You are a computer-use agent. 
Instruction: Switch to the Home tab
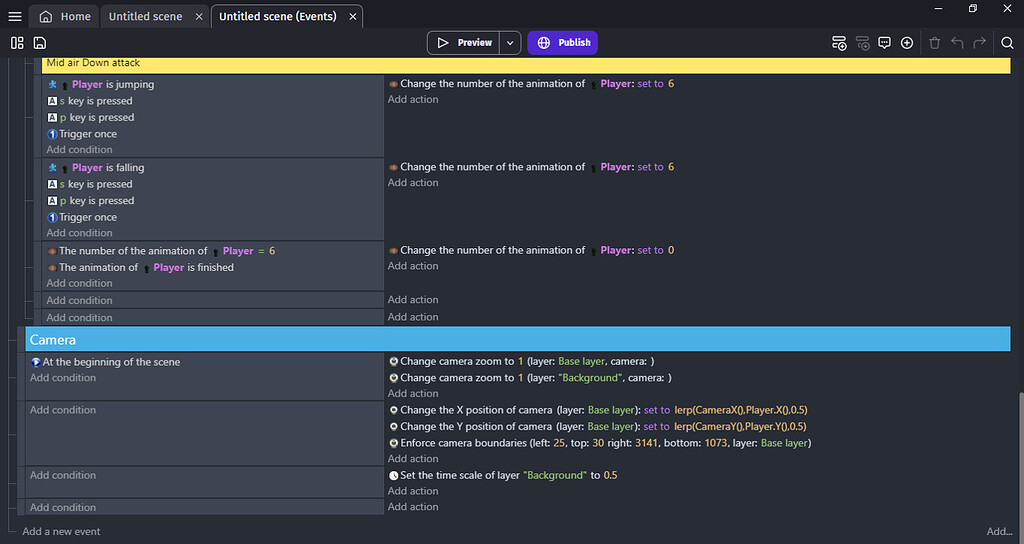click(x=65, y=16)
